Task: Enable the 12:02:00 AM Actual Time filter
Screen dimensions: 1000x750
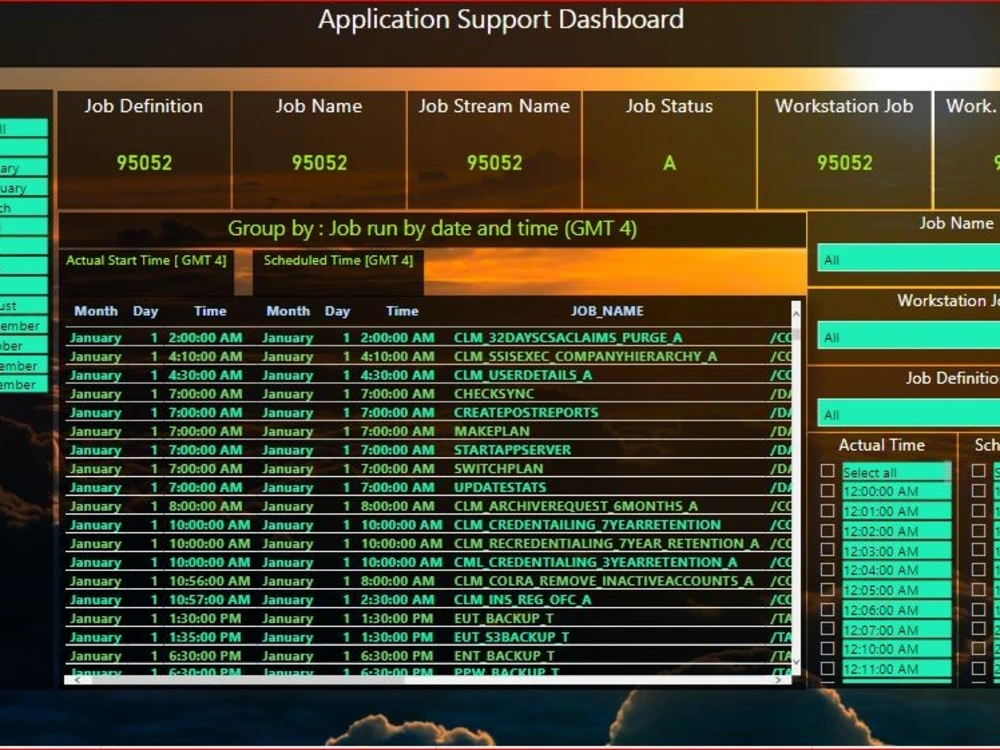Action: pos(828,531)
